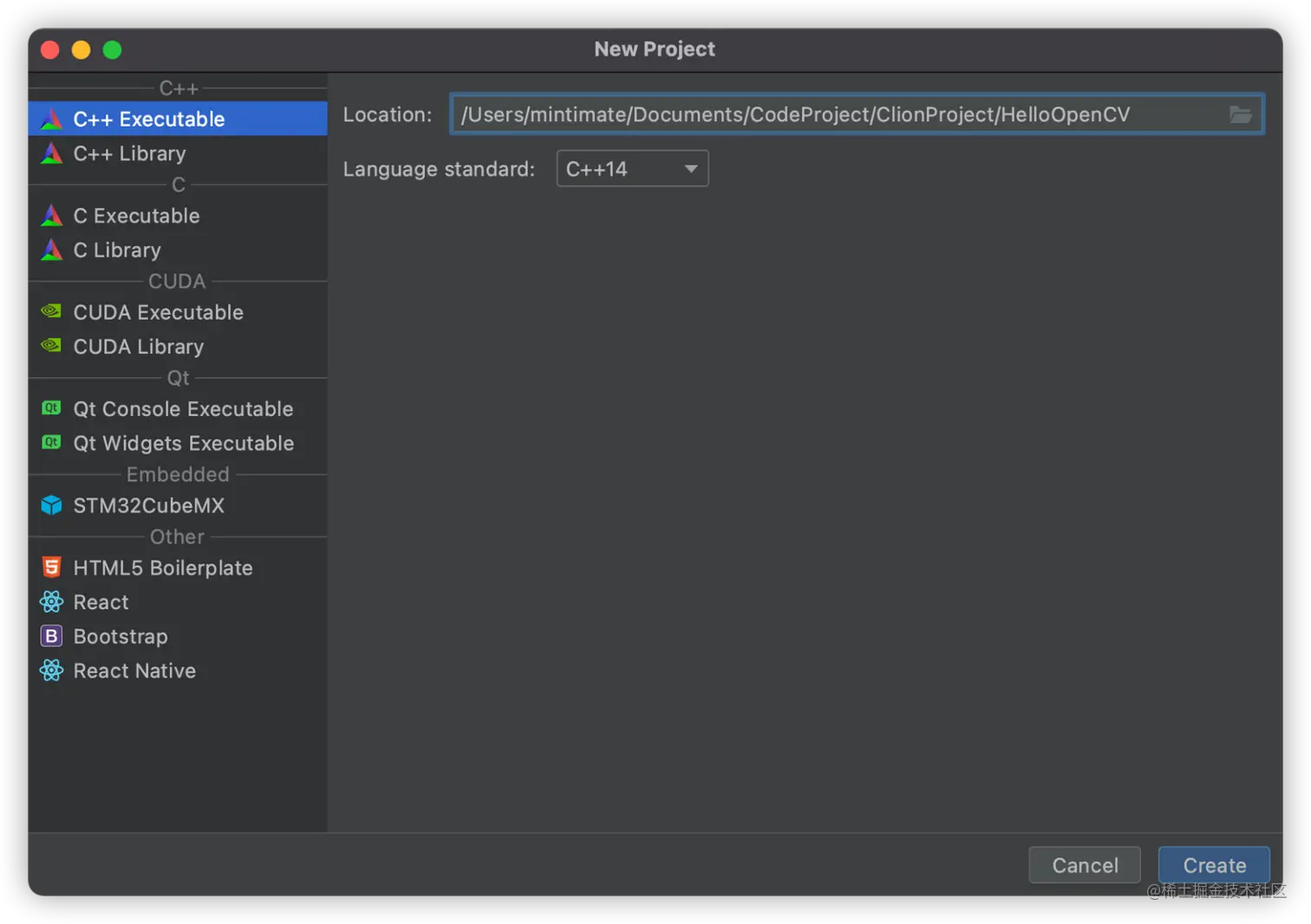The image size is (1311, 924).
Task: Choose the CUDA Executable template
Action: coord(159,312)
